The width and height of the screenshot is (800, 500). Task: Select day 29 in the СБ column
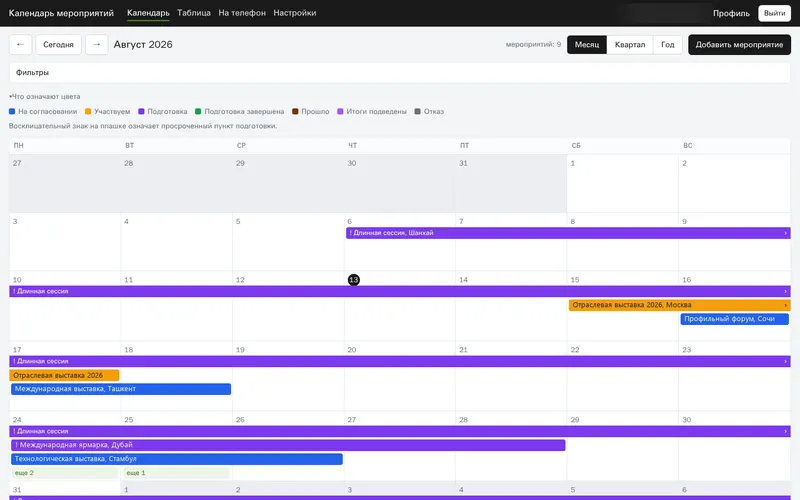click(622, 446)
